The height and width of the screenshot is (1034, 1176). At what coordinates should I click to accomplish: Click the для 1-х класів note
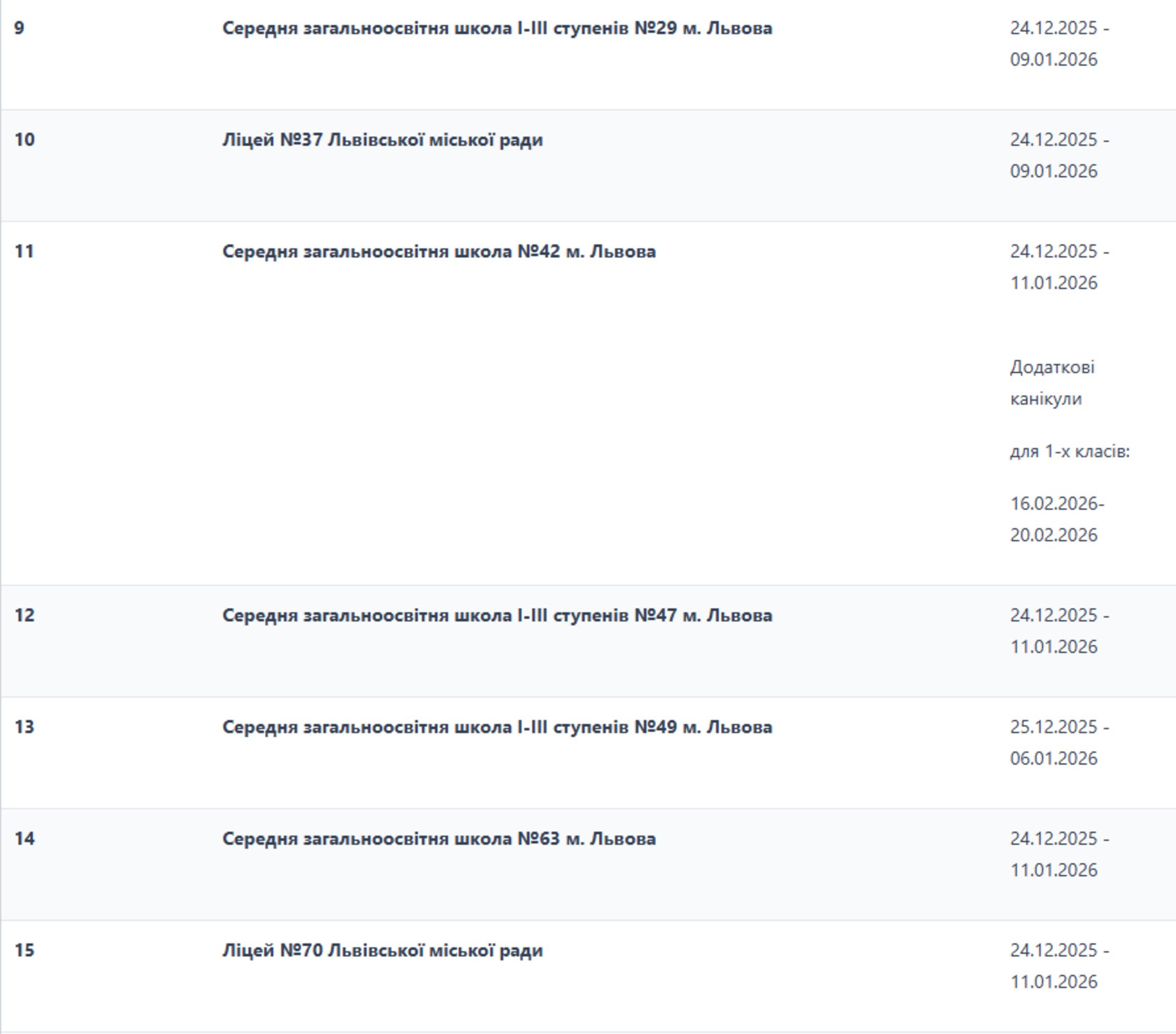click(1069, 451)
